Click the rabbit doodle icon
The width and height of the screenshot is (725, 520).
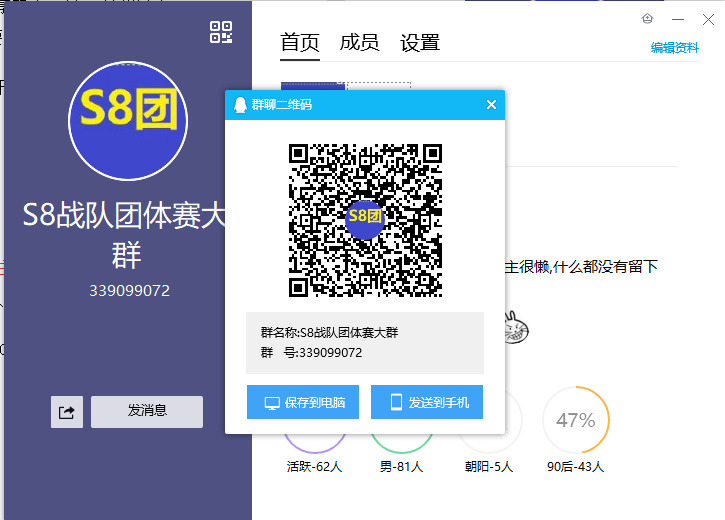pyautogui.click(x=515, y=324)
